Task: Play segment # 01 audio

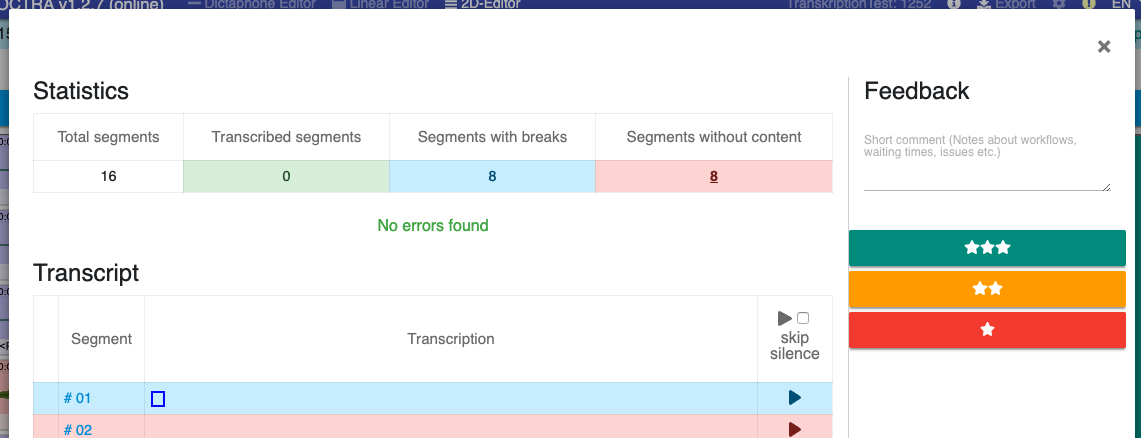Action: [x=795, y=398]
